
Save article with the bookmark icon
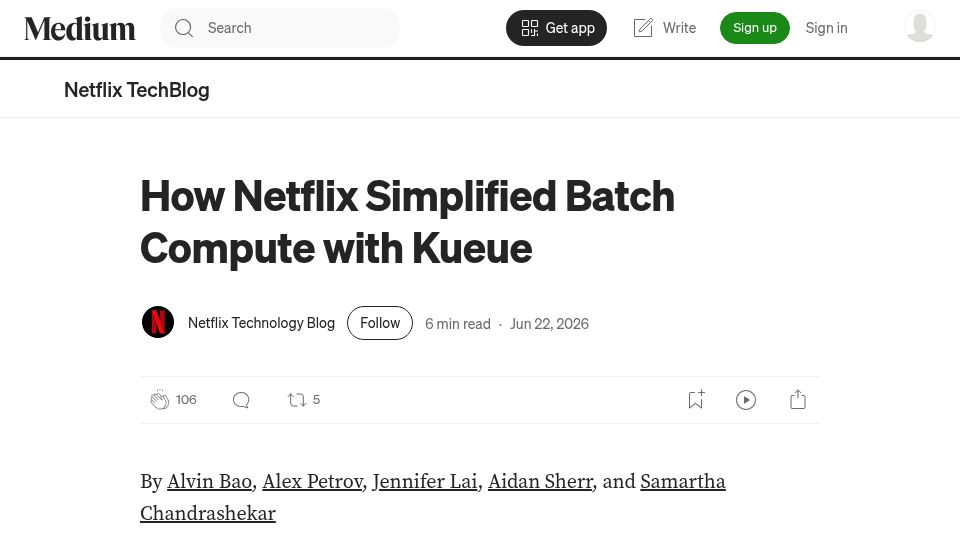(x=696, y=400)
